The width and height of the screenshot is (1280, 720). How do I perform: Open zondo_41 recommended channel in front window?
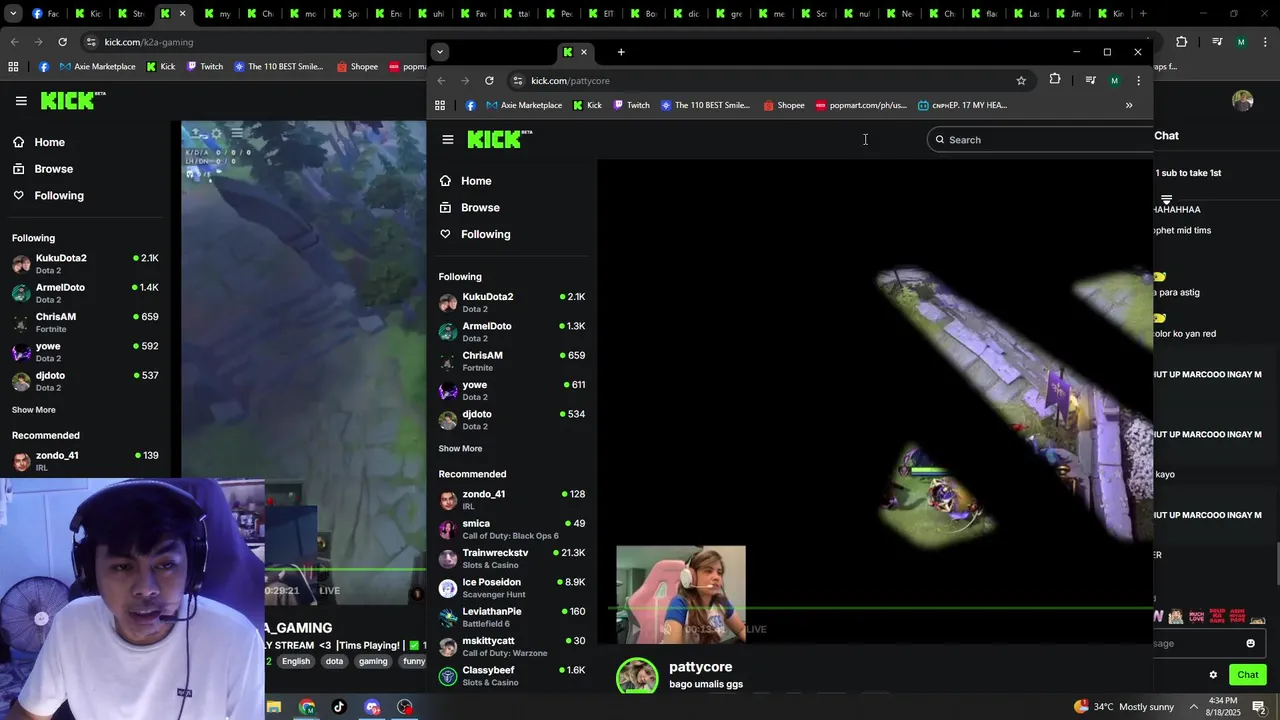tap(512, 500)
